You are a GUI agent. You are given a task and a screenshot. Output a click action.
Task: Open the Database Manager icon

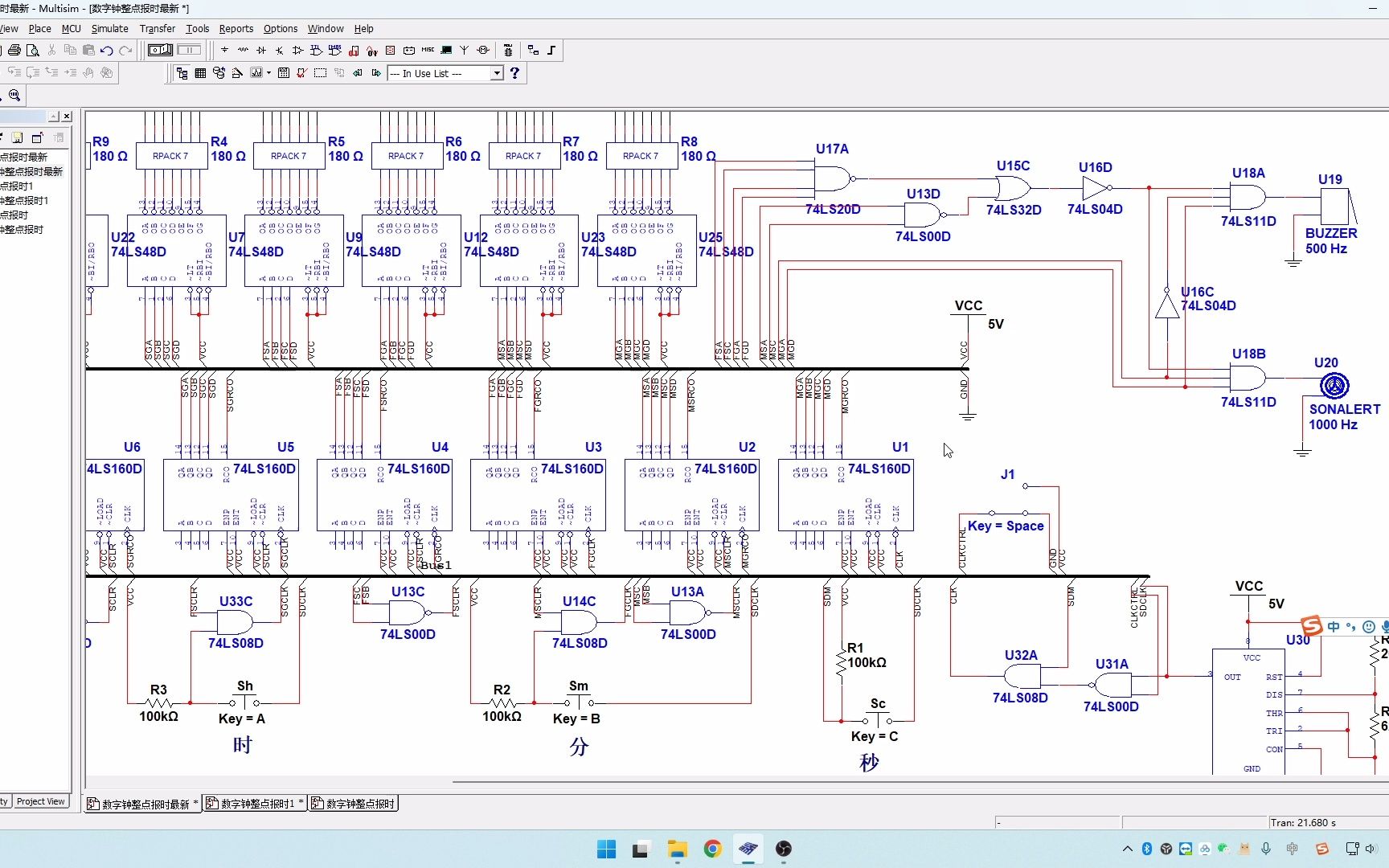[219, 73]
